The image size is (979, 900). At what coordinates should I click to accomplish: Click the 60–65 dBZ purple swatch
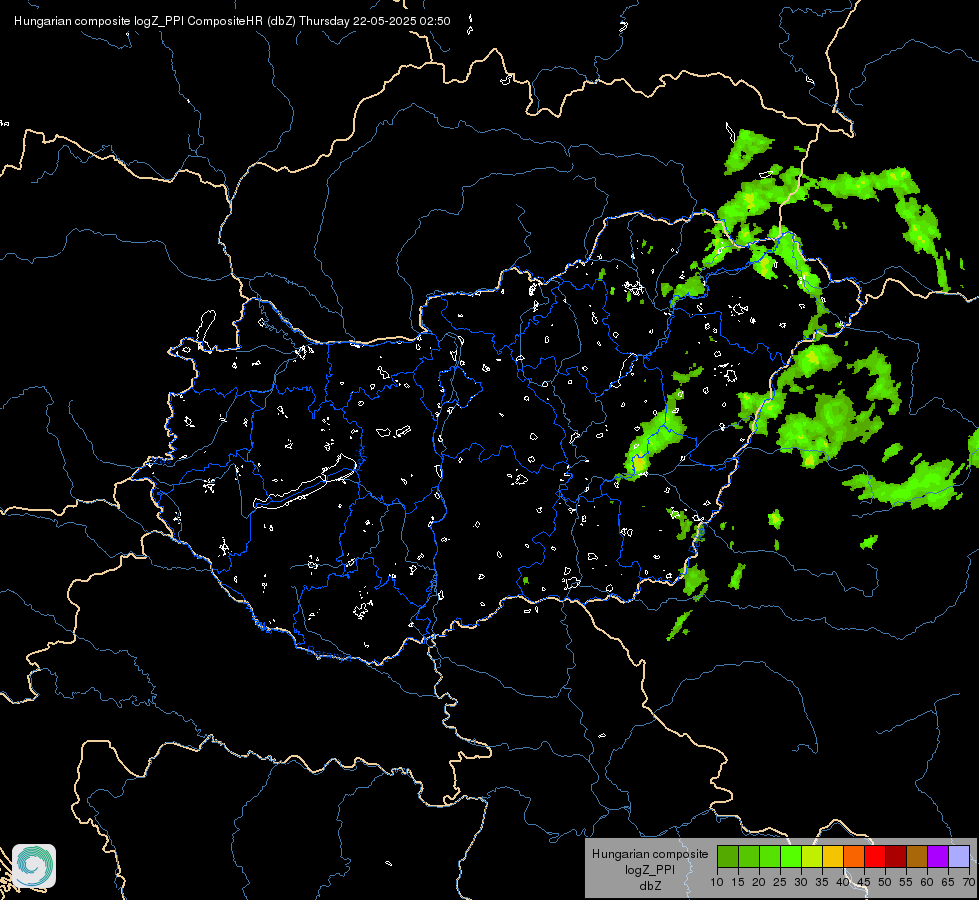tap(938, 856)
